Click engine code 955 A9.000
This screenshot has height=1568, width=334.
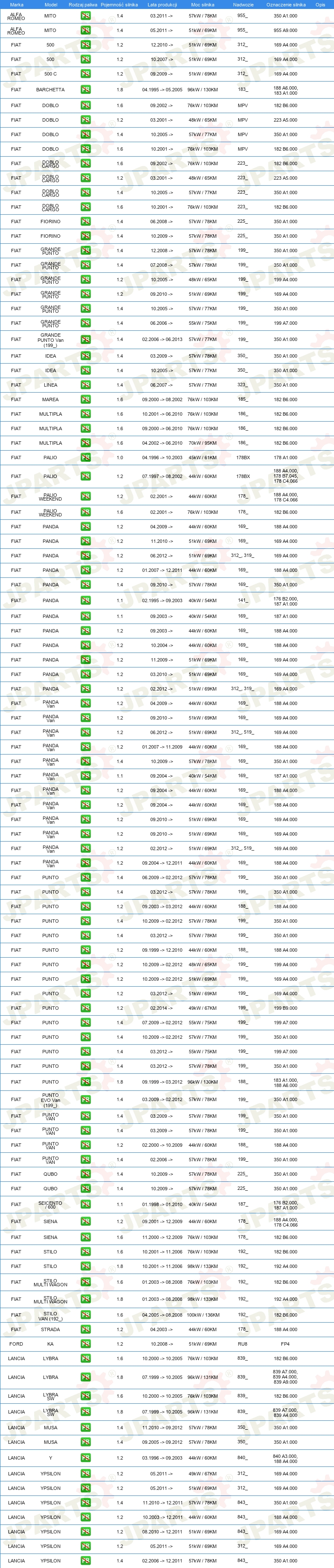point(285,30)
